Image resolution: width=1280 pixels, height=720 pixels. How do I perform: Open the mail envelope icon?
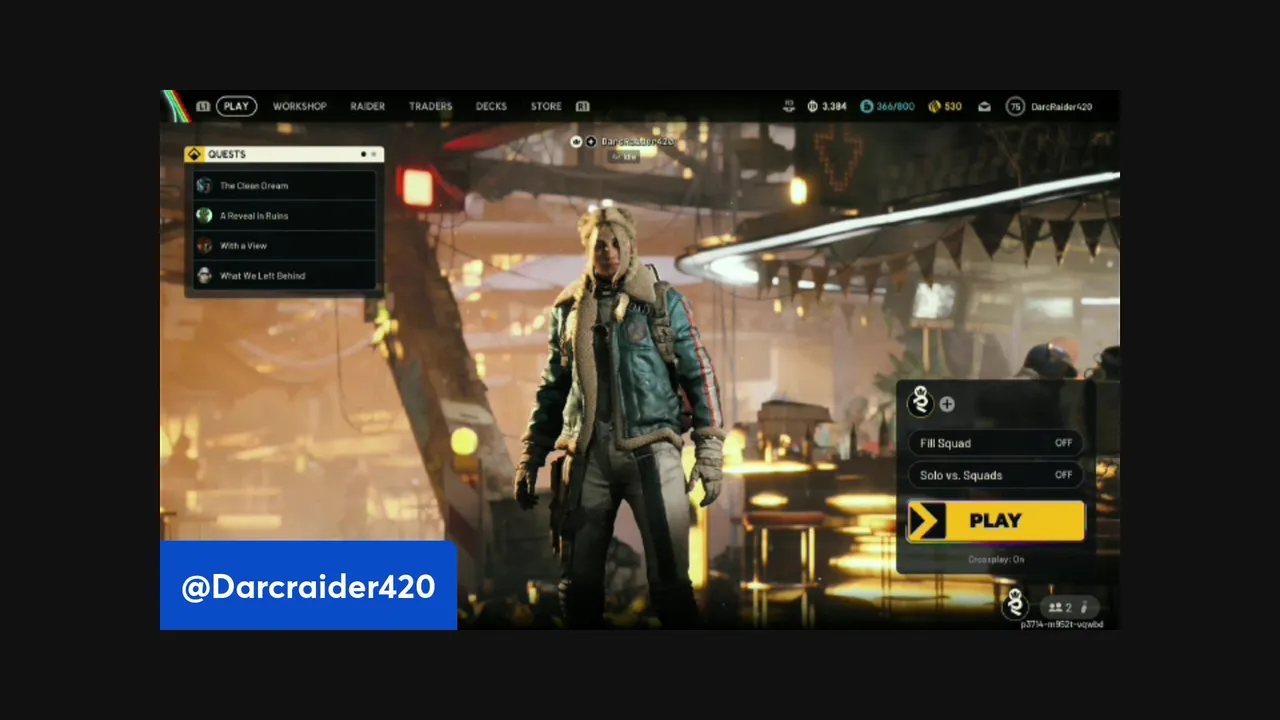click(x=984, y=106)
